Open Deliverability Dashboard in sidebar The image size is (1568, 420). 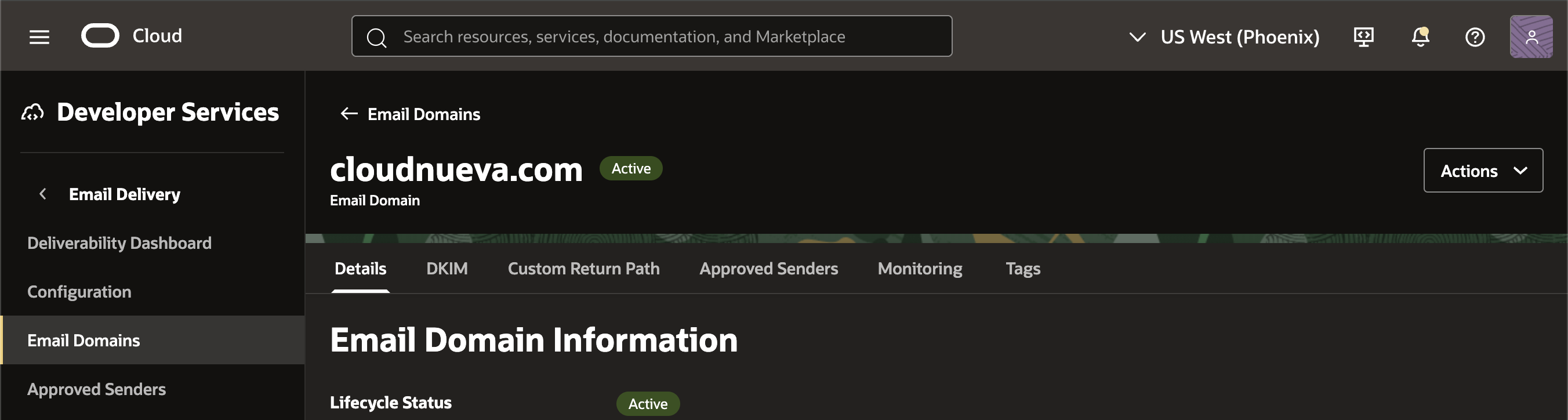[x=119, y=243]
